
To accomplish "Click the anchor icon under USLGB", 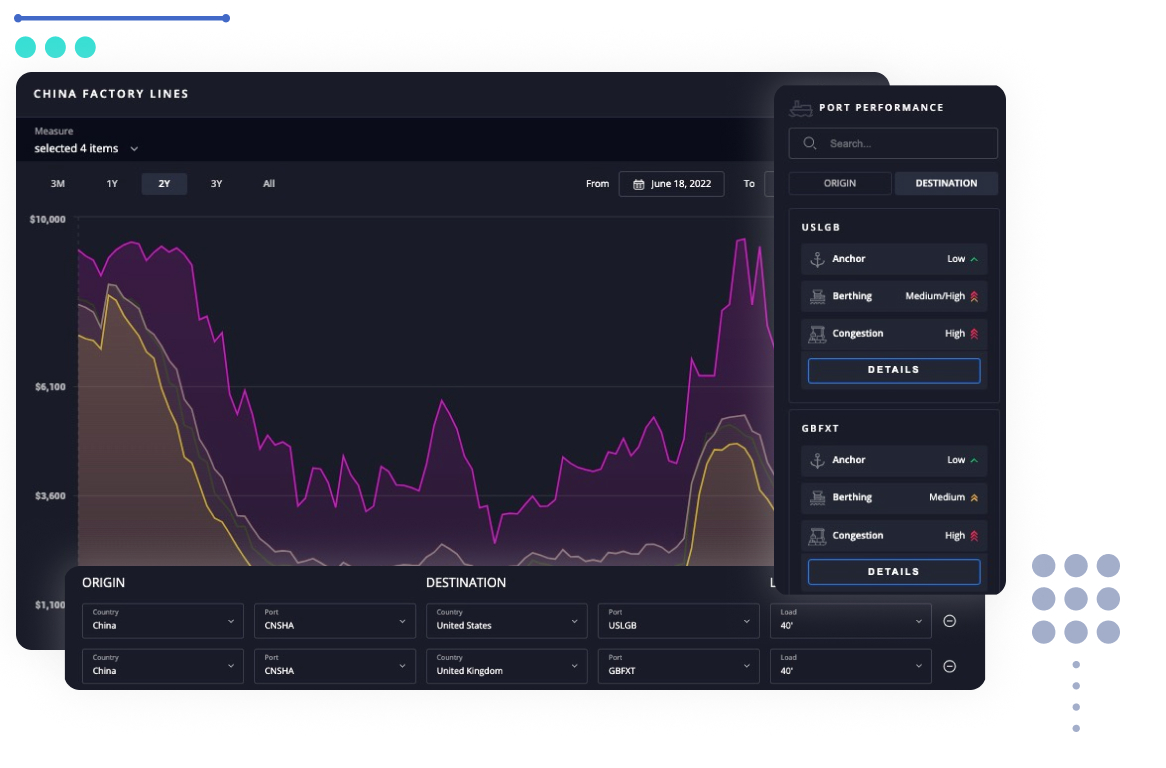I will [817, 259].
